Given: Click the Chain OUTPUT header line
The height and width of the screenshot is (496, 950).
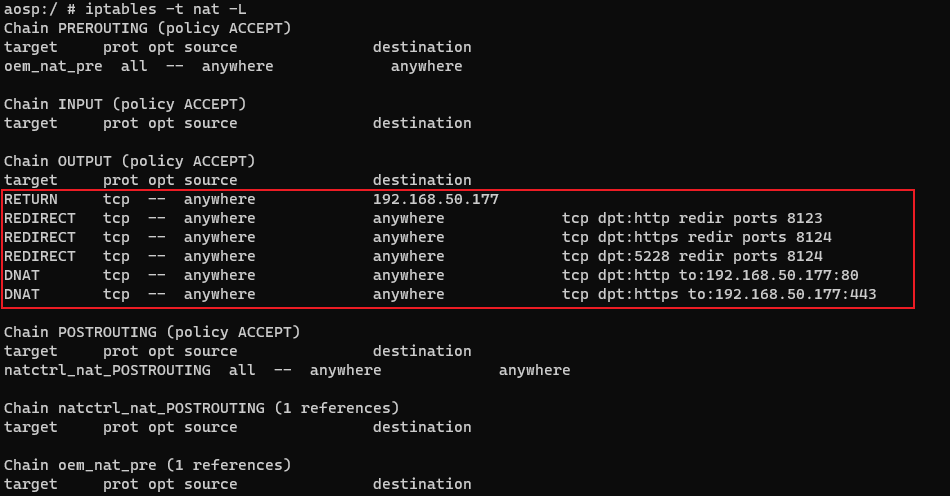Looking at the screenshot, I should pos(130,161).
